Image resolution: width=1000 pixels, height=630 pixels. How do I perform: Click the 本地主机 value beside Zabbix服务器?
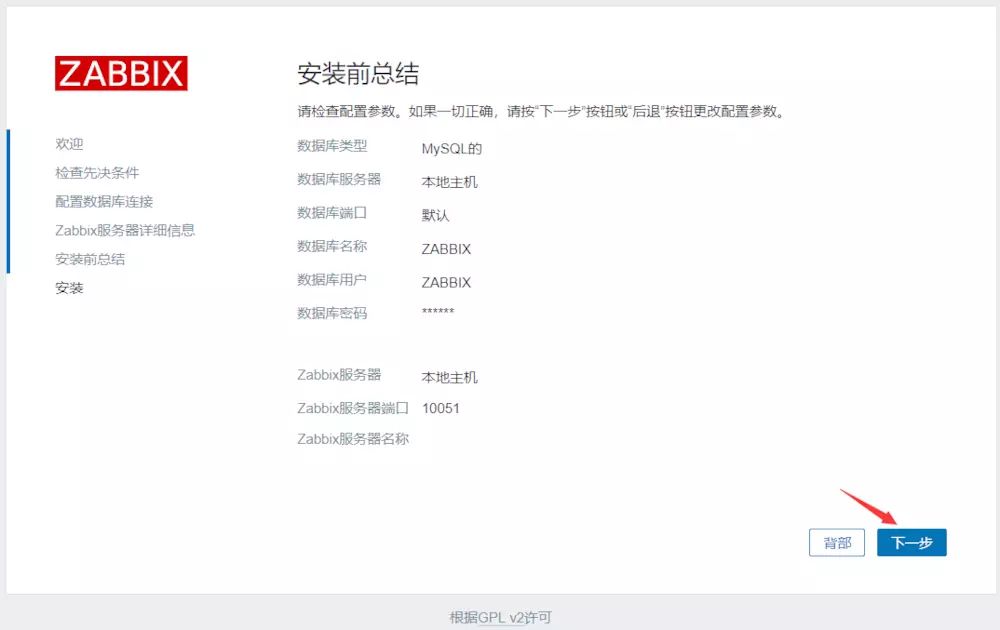(450, 377)
